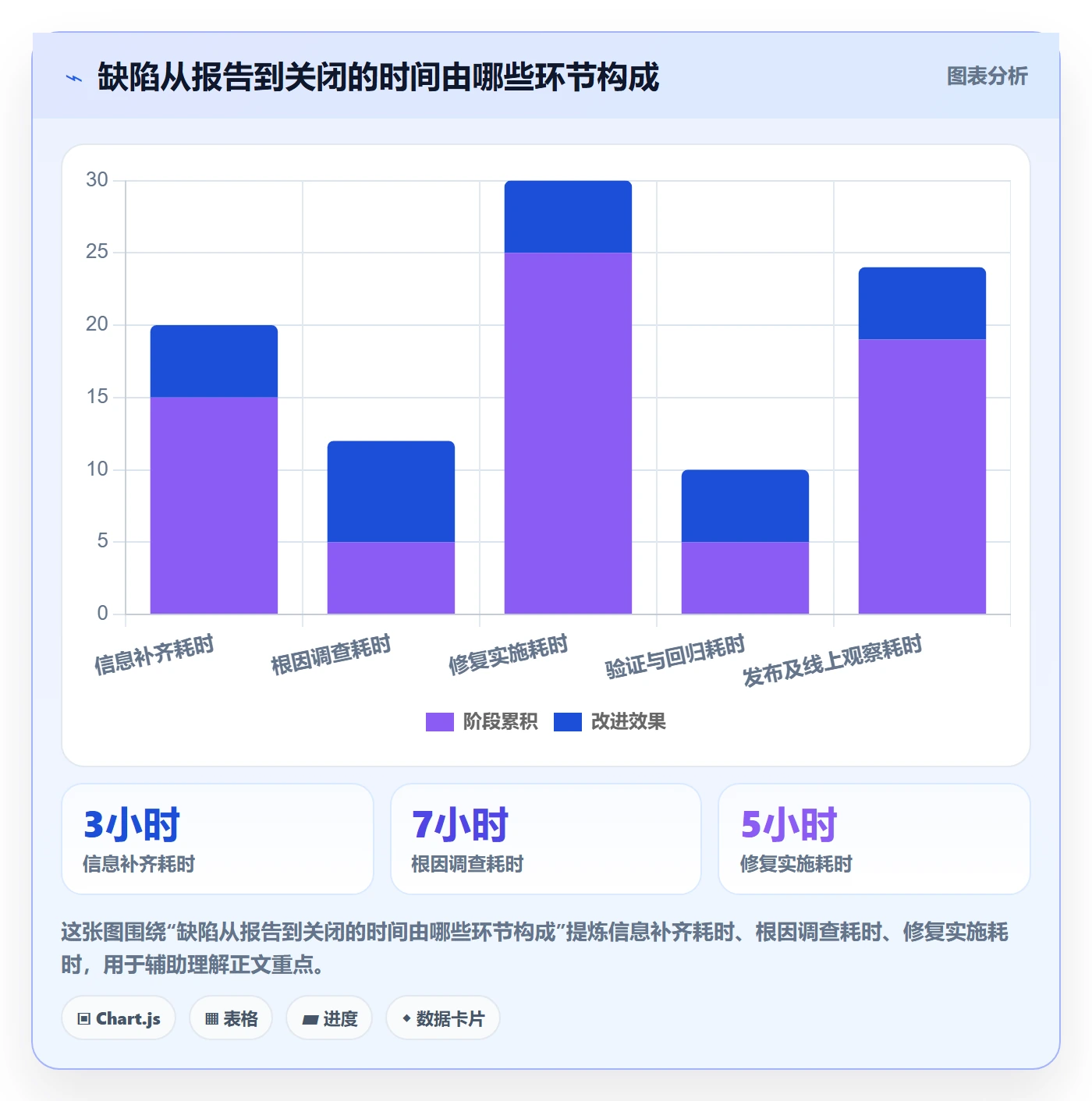
Task: Click the y-axis tick value 20
Action: pos(97,324)
